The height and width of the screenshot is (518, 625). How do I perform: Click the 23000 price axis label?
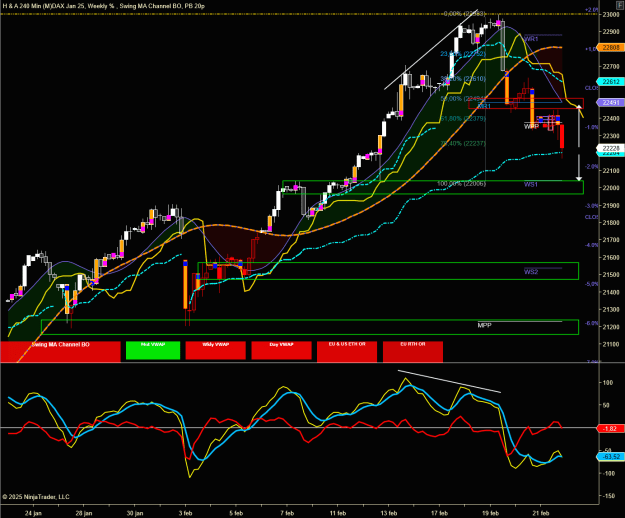(611, 14)
